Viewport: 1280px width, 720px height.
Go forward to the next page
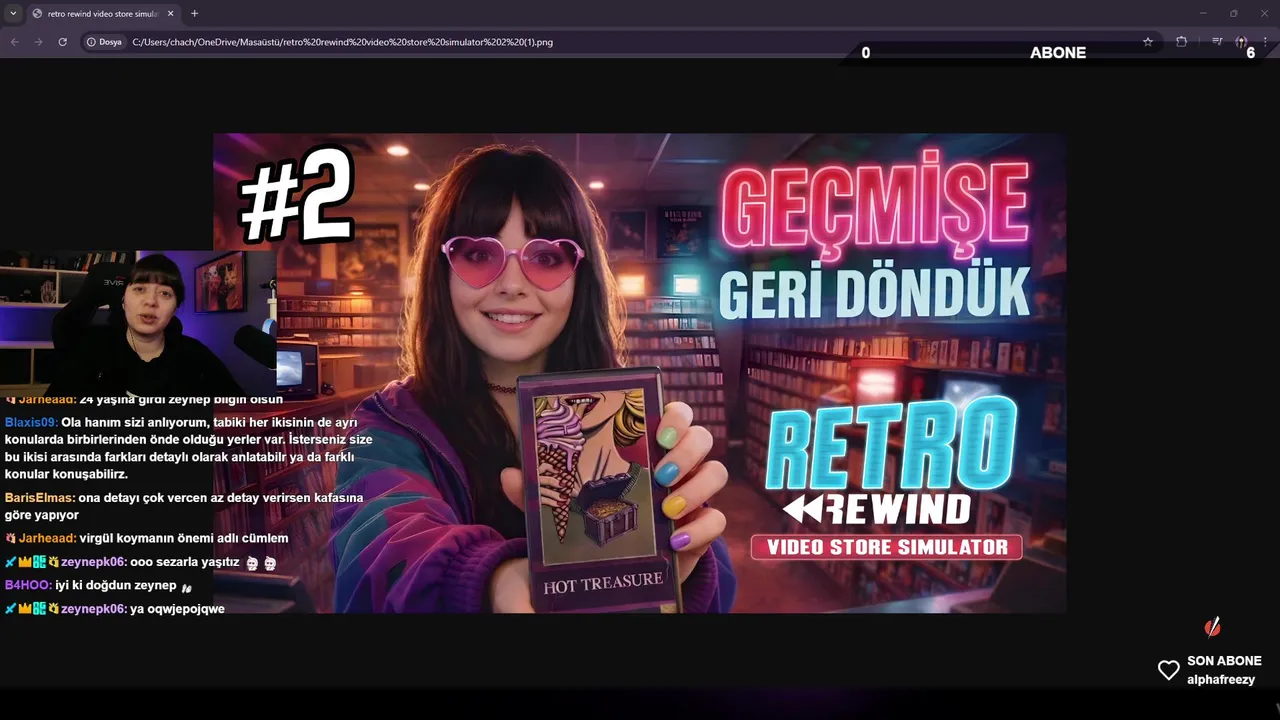click(x=38, y=42)
